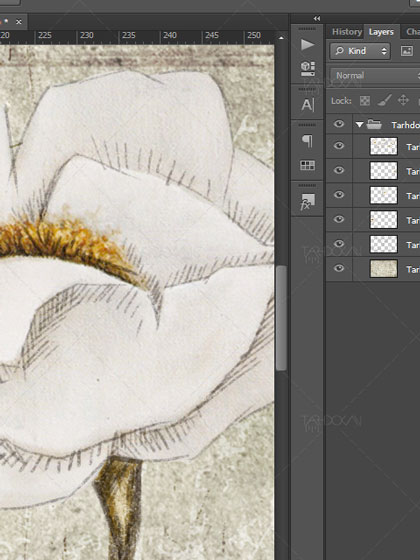The height and width of the screenshot is (560, 420).
Task: Click the vertical canvas scrollbar thumb
Action: click(281, 318)
